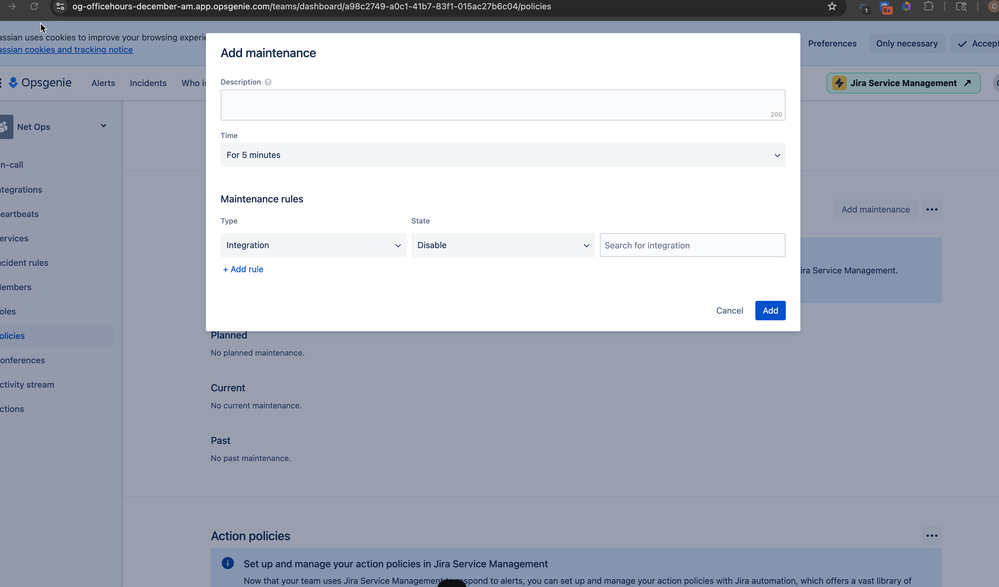
Task: Open the Incident rules sidebar item
Action: (x=24, y=263)
